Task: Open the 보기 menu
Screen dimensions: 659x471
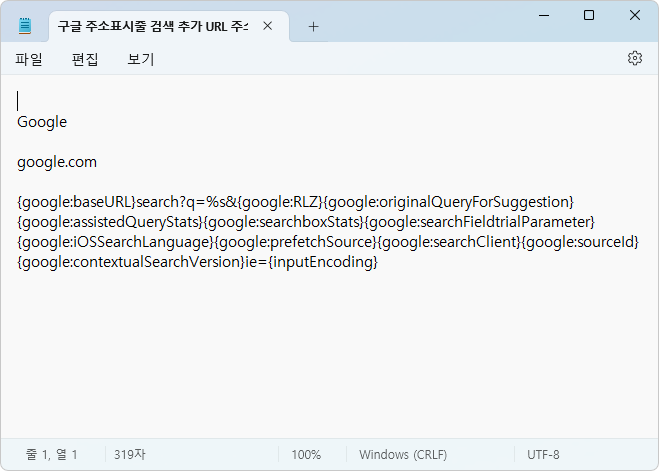Action: (x=141, y=59)
